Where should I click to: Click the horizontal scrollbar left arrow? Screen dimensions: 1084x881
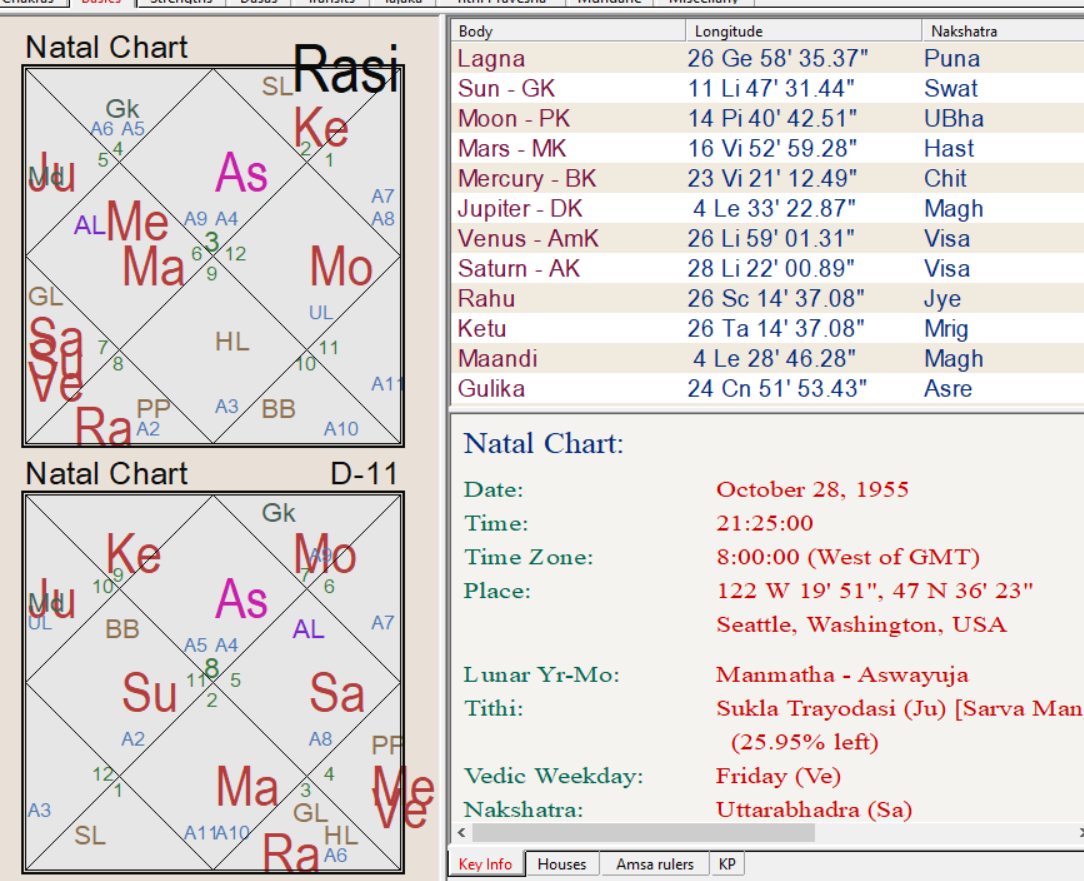(x=461, y=833)
